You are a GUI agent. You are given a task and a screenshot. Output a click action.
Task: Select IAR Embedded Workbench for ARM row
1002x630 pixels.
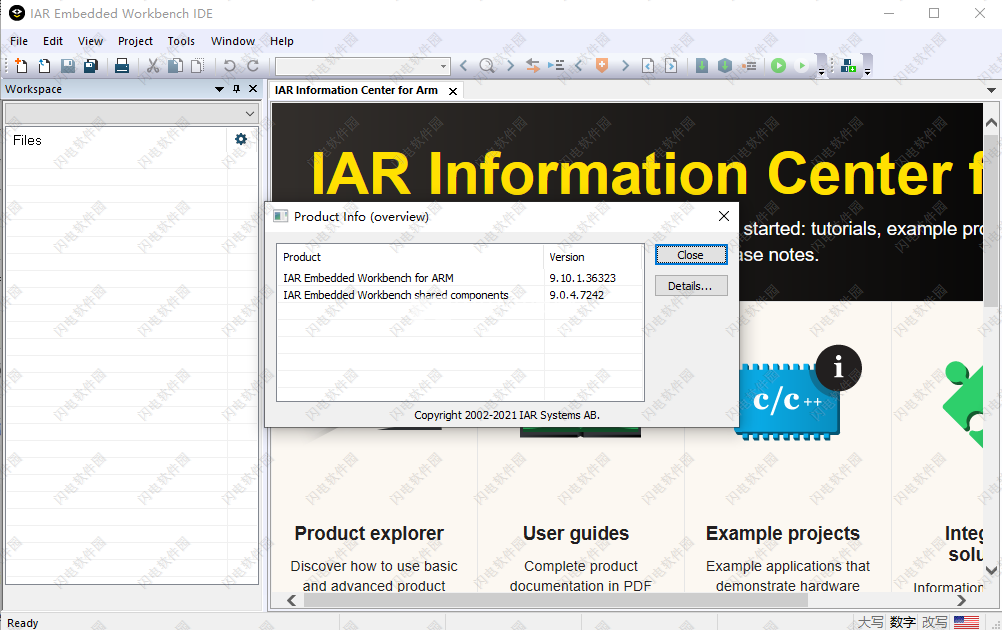pyautogui.click(x=368, y=278)
